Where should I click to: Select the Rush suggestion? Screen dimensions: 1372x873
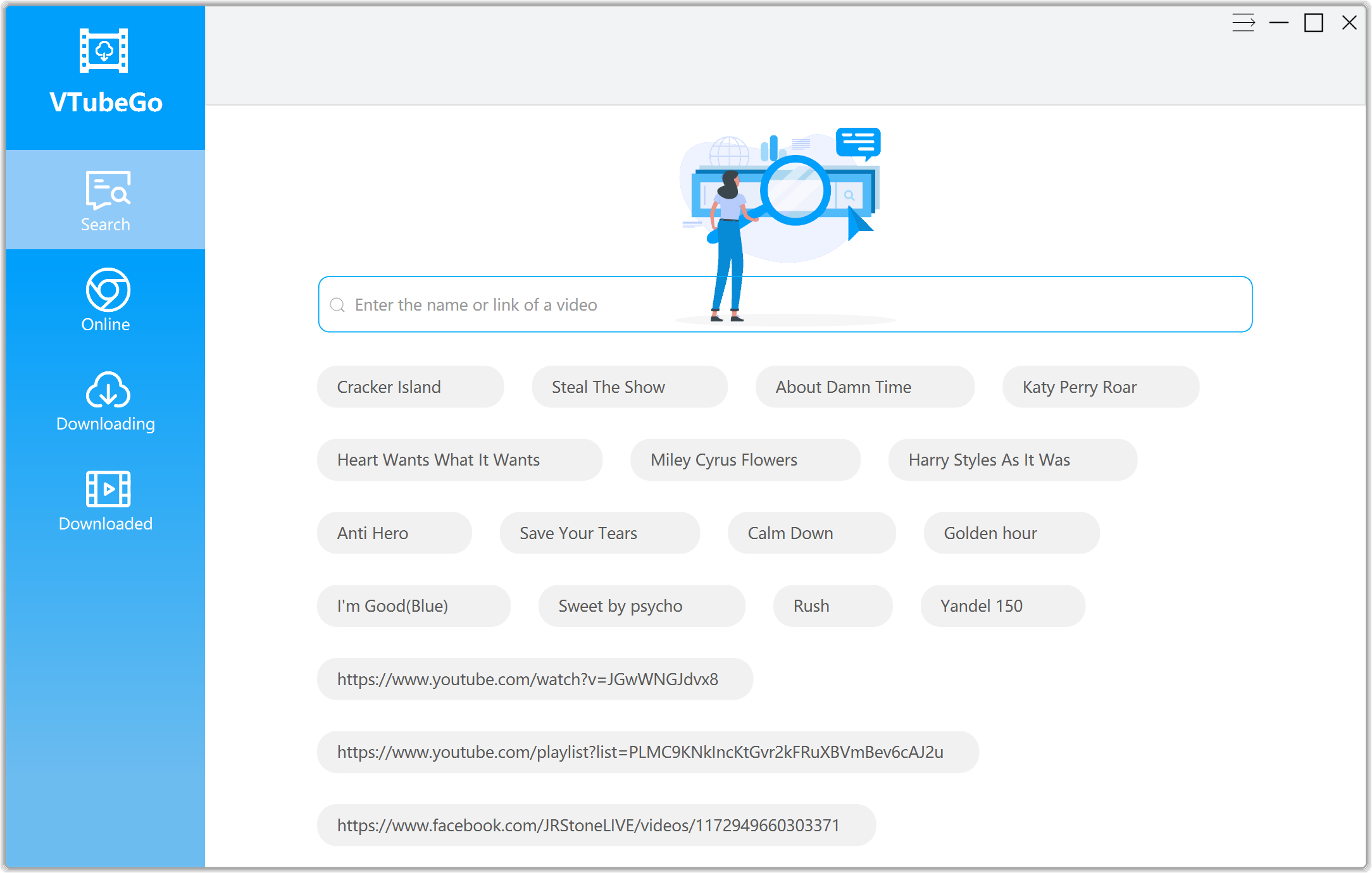[x=833, y=606]
